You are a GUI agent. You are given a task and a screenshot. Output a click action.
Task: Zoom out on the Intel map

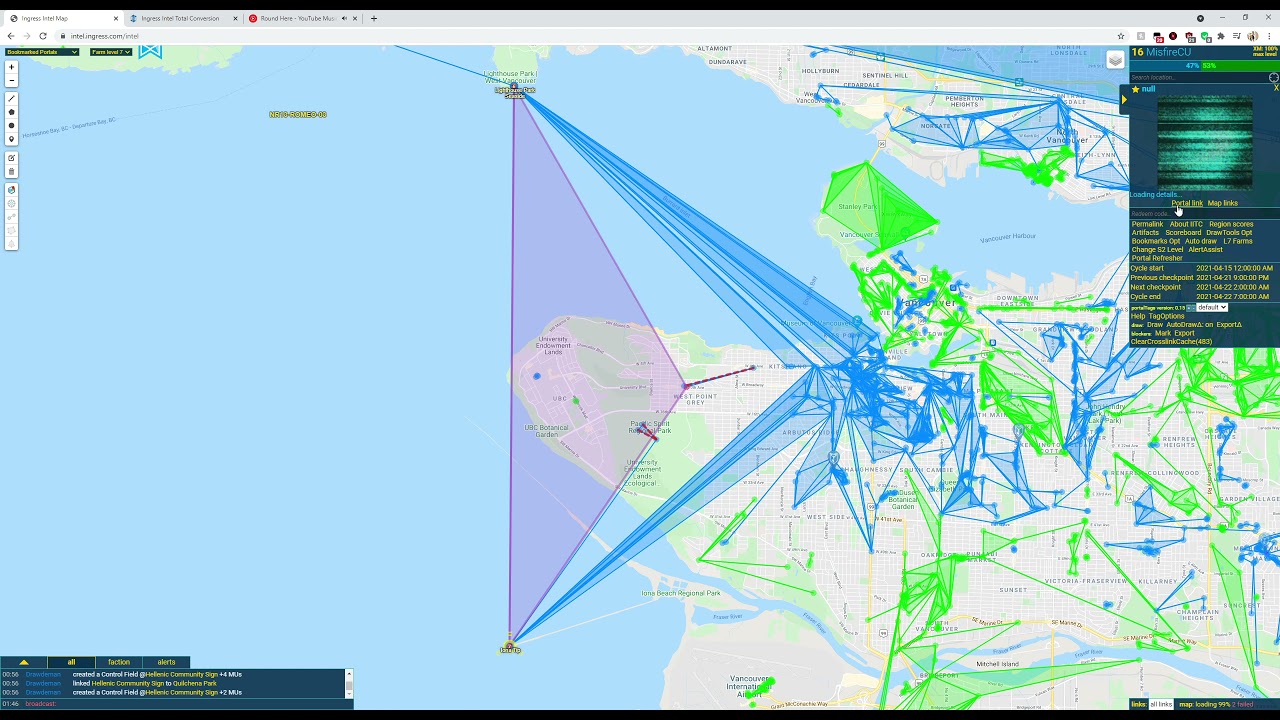(12, 80)
